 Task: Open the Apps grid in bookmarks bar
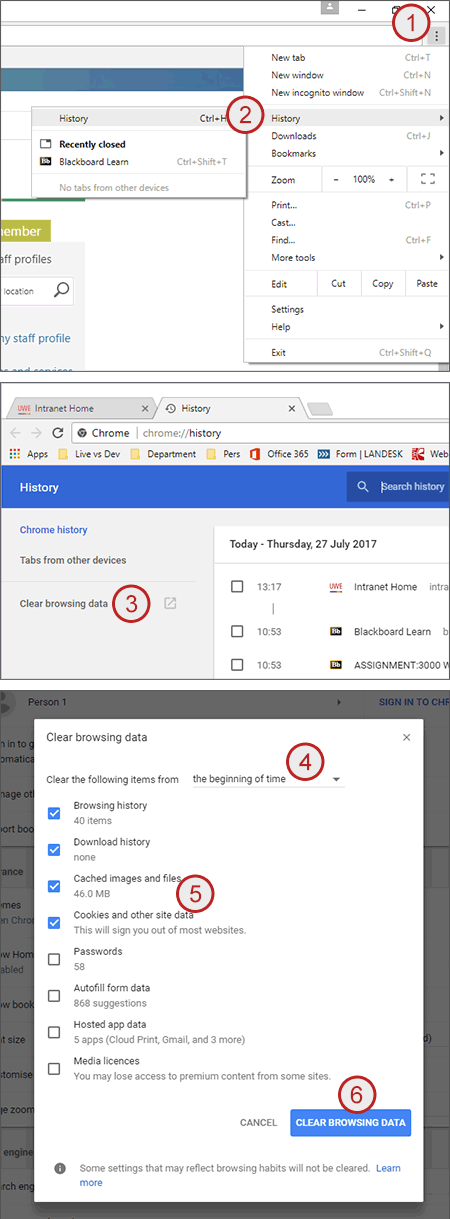pos(28,454)
